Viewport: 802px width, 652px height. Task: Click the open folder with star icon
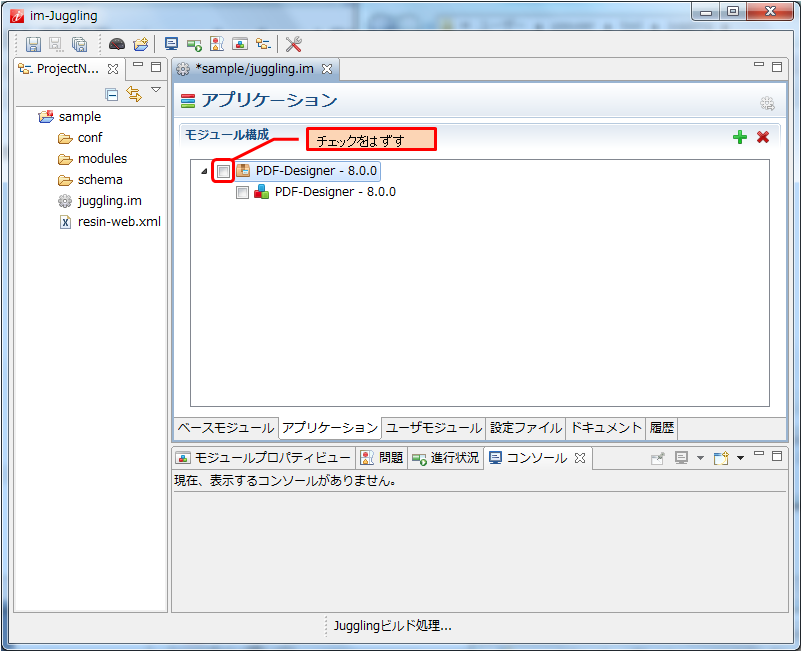[x=141, y=44]
